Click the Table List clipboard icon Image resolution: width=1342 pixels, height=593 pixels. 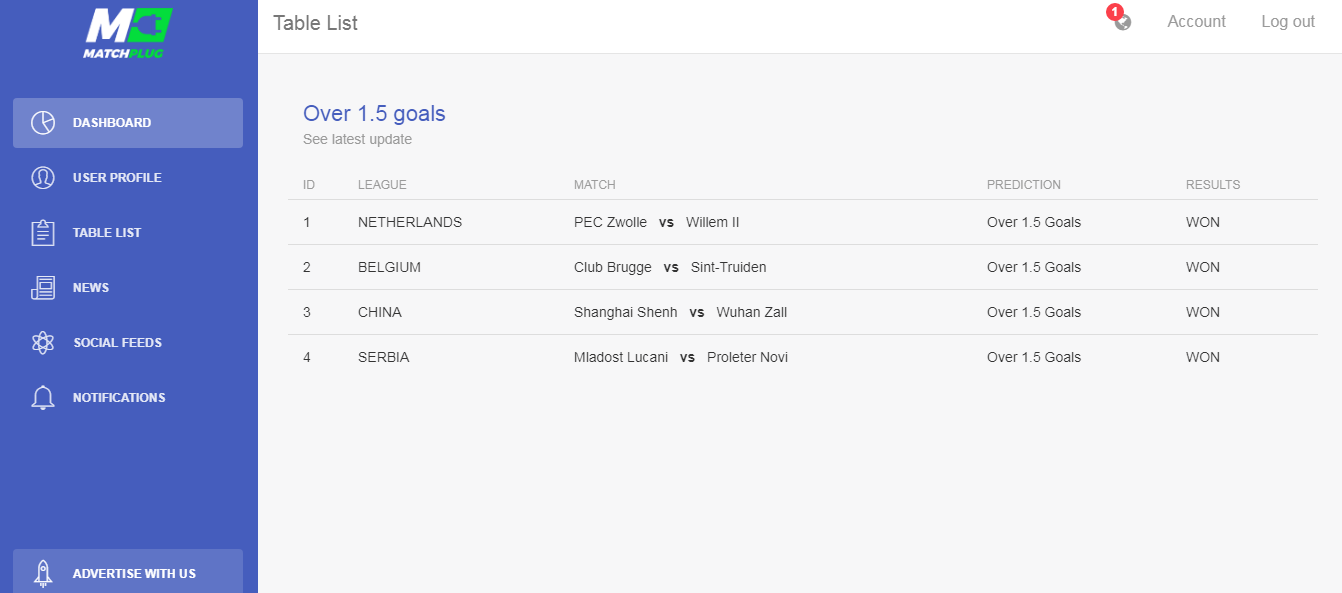pos(43,233)
